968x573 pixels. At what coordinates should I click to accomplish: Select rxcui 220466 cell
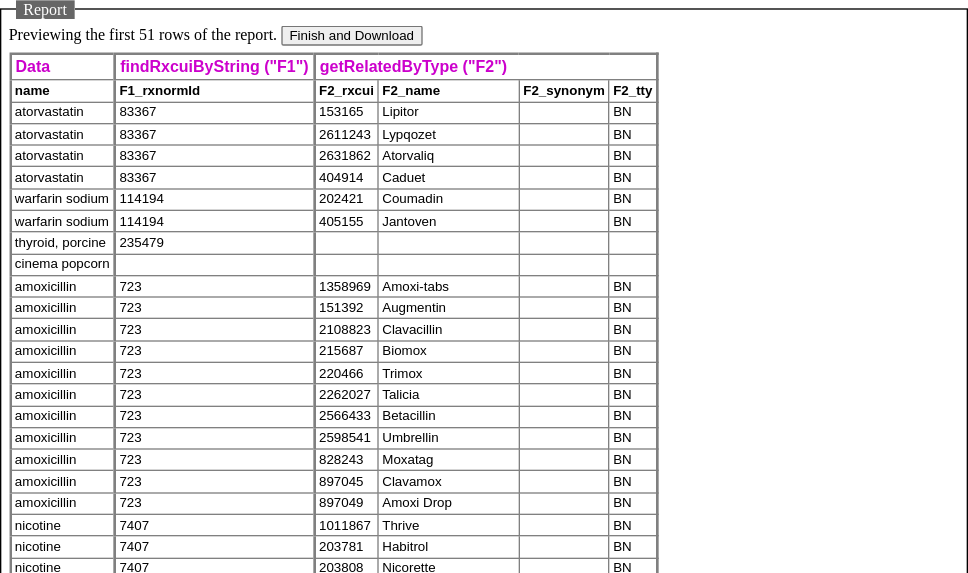346,374
